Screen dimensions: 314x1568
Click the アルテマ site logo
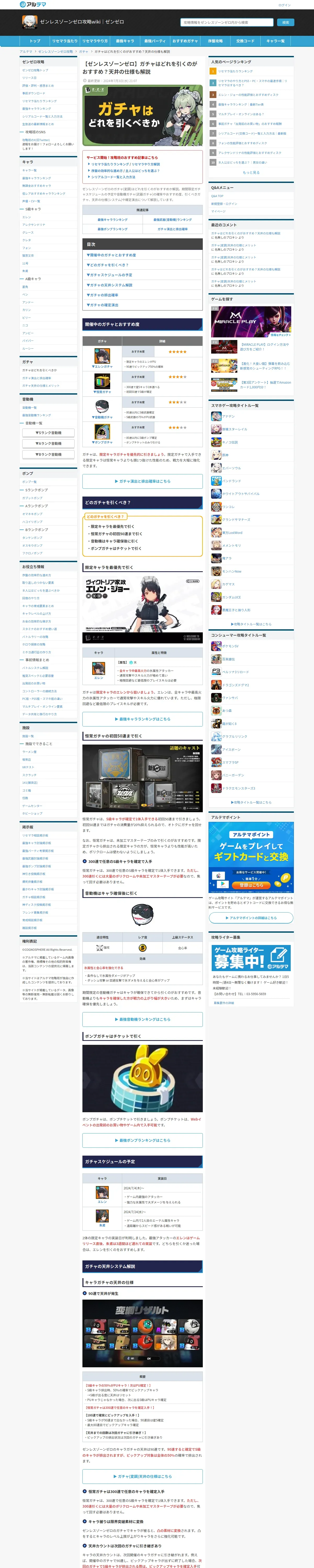(x=33, y=4)
